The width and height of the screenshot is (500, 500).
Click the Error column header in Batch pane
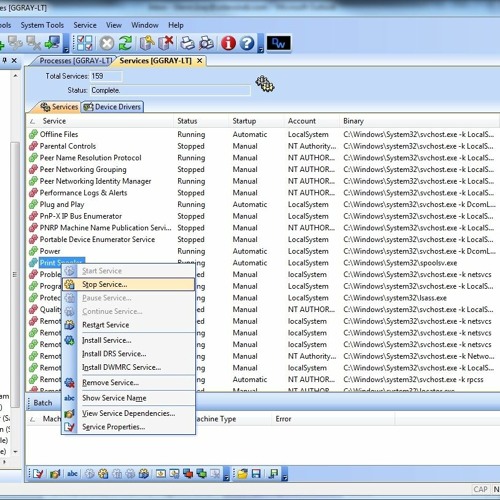pos(333,419)
